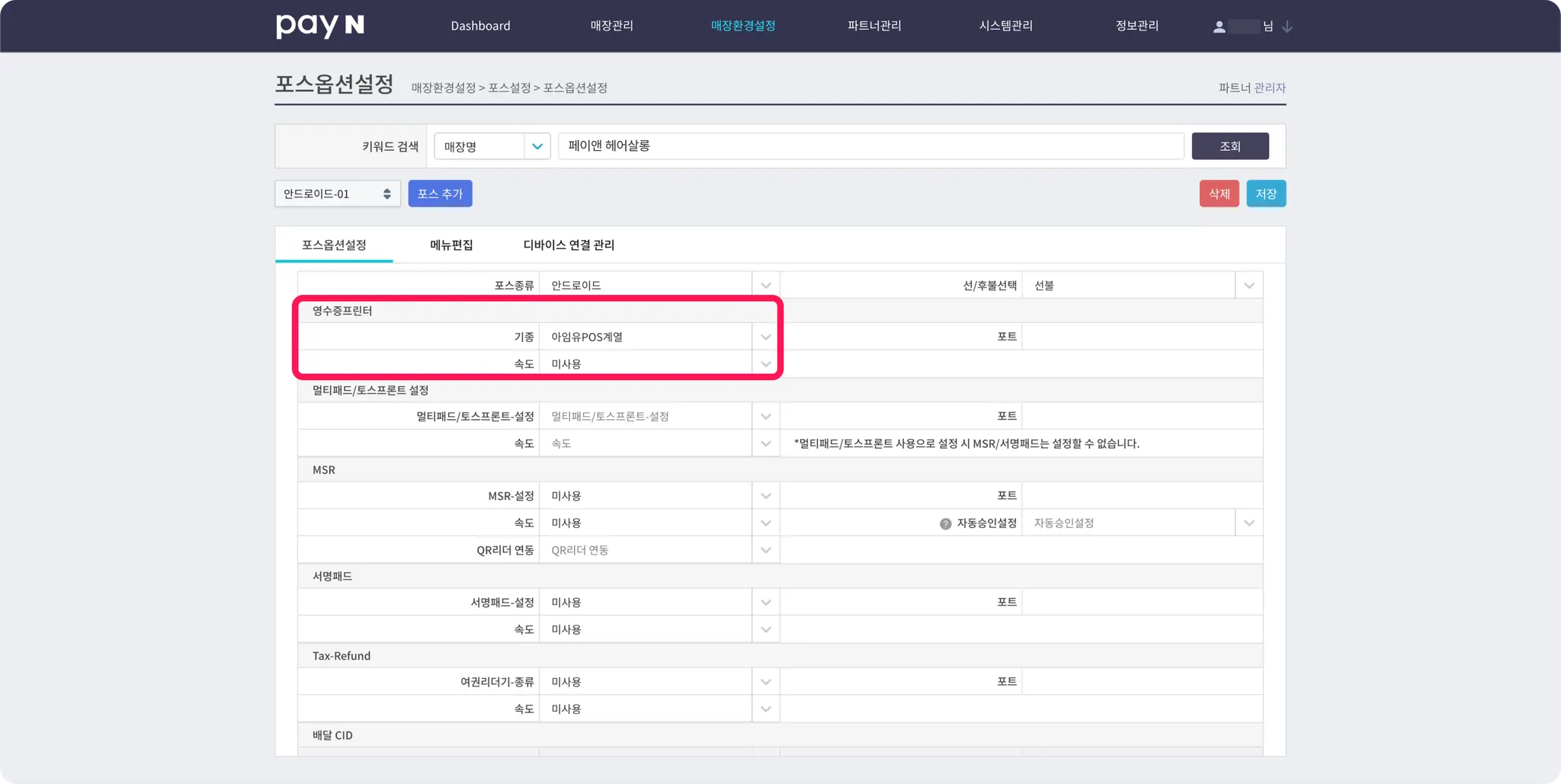Expand the 자동승인설정 dropdown
The height and width of the screenshot is (784, 1561).
point(1249,523)
